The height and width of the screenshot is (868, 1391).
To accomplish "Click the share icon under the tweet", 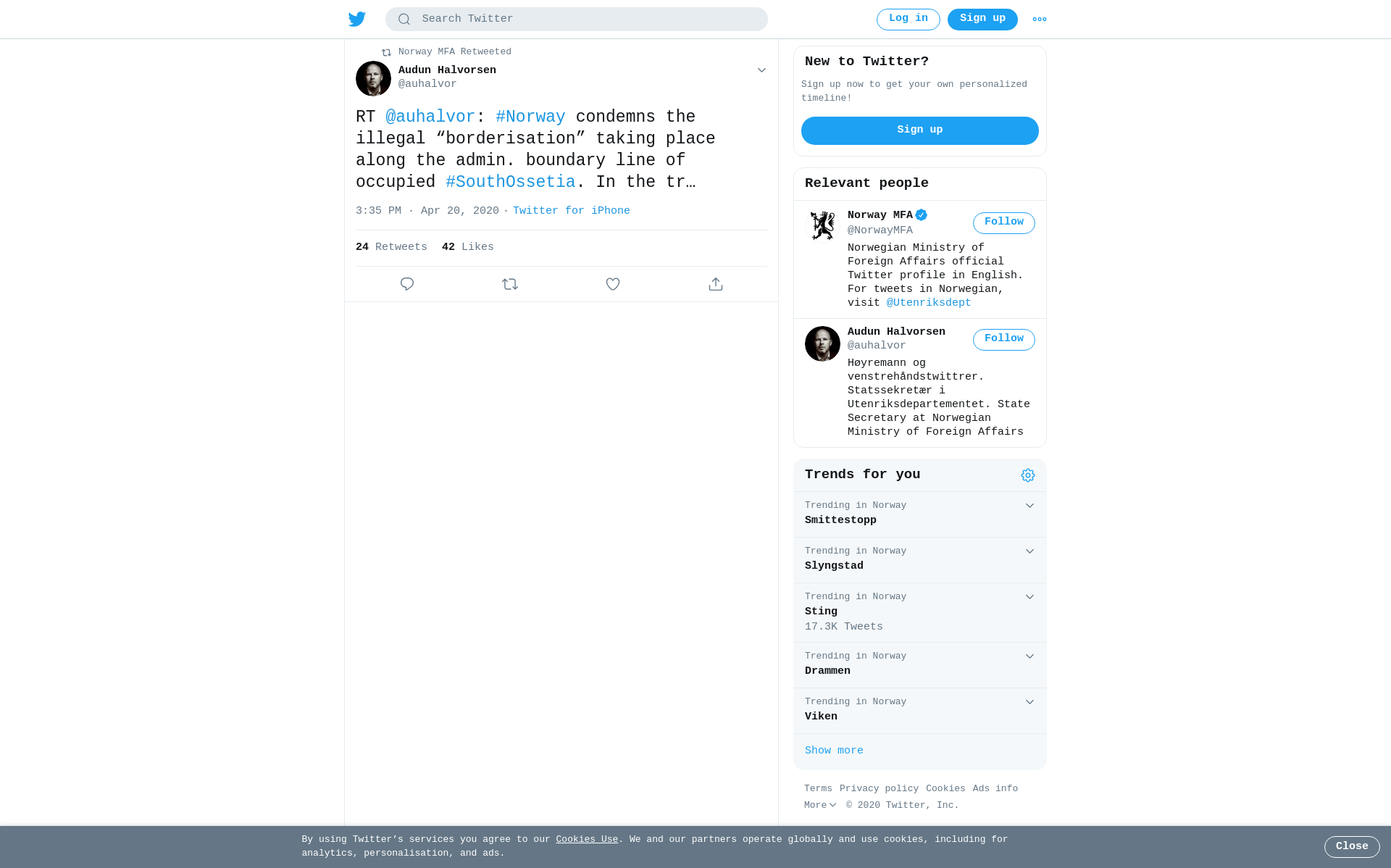I will pos(716,284).
